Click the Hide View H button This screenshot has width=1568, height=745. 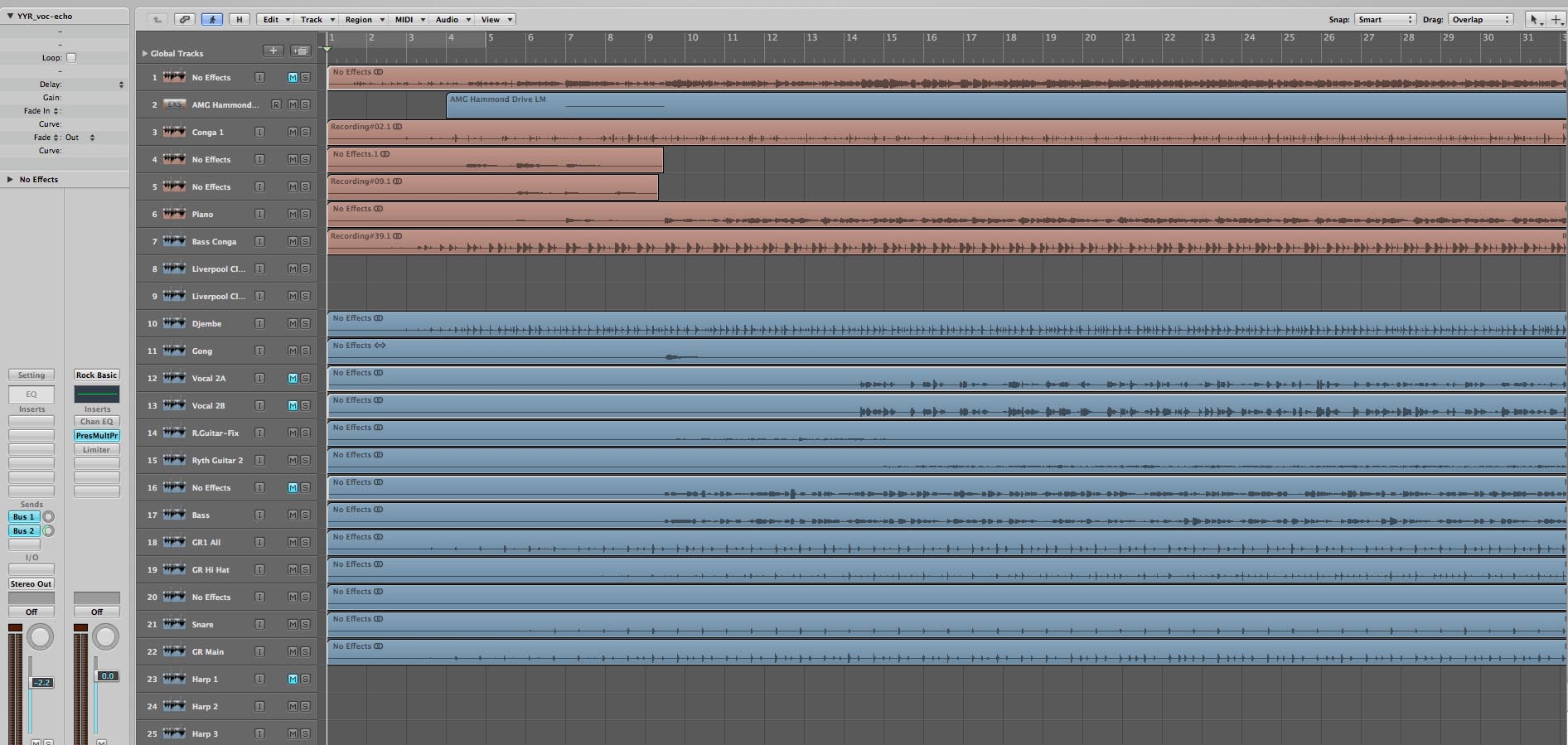coord(240,19)
